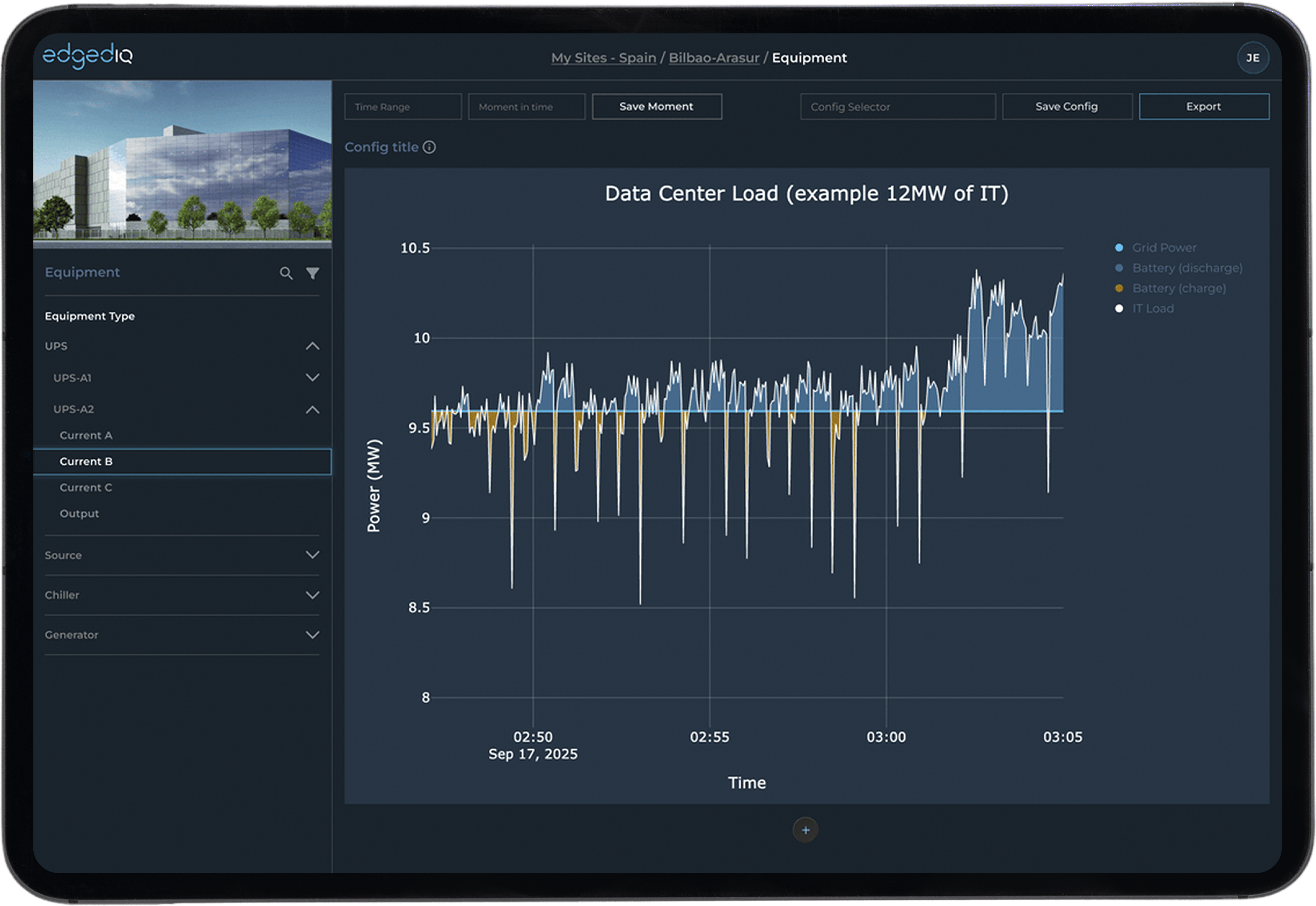Open the Bilbao-Arasur breadcrumb link
The width and height of the screenshot is (1316, 906).
(x=713, y=58)
